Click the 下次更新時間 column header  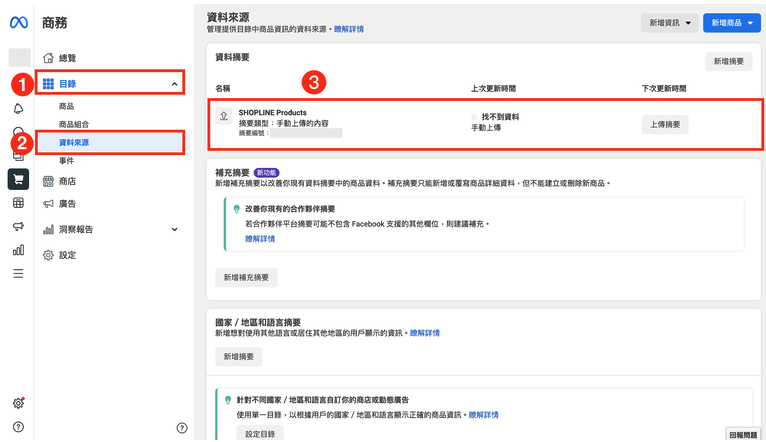(664, 88)
